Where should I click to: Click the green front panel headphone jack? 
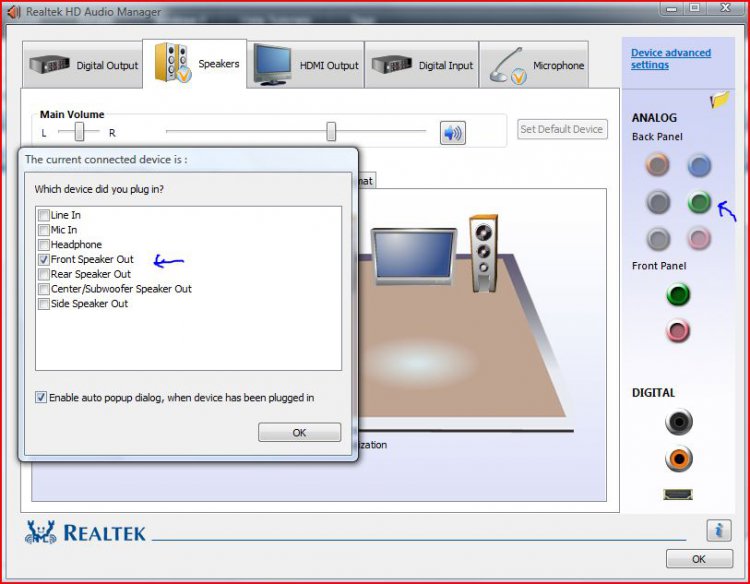click(x=678, y=294)
